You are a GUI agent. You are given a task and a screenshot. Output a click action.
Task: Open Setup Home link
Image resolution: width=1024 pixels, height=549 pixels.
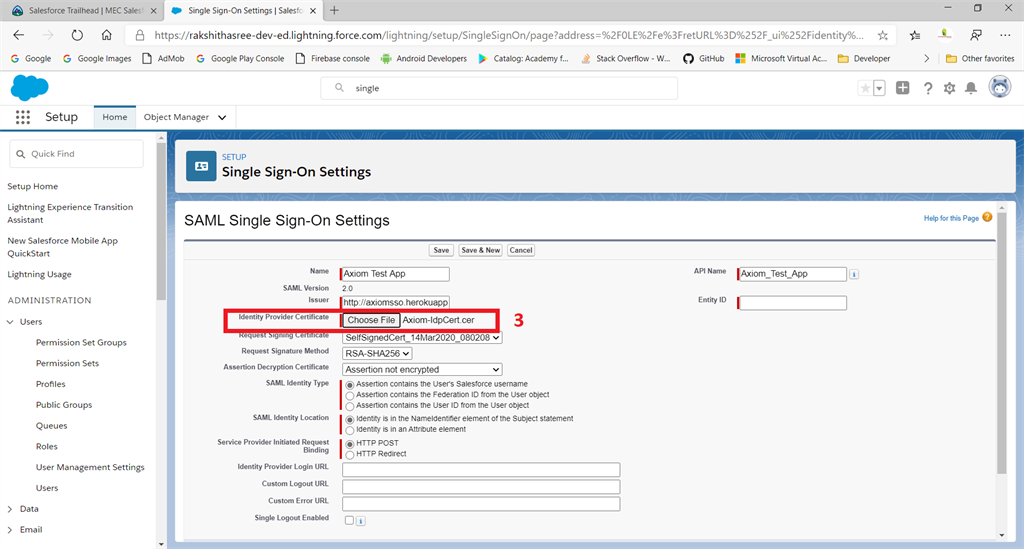coord(33,187)
